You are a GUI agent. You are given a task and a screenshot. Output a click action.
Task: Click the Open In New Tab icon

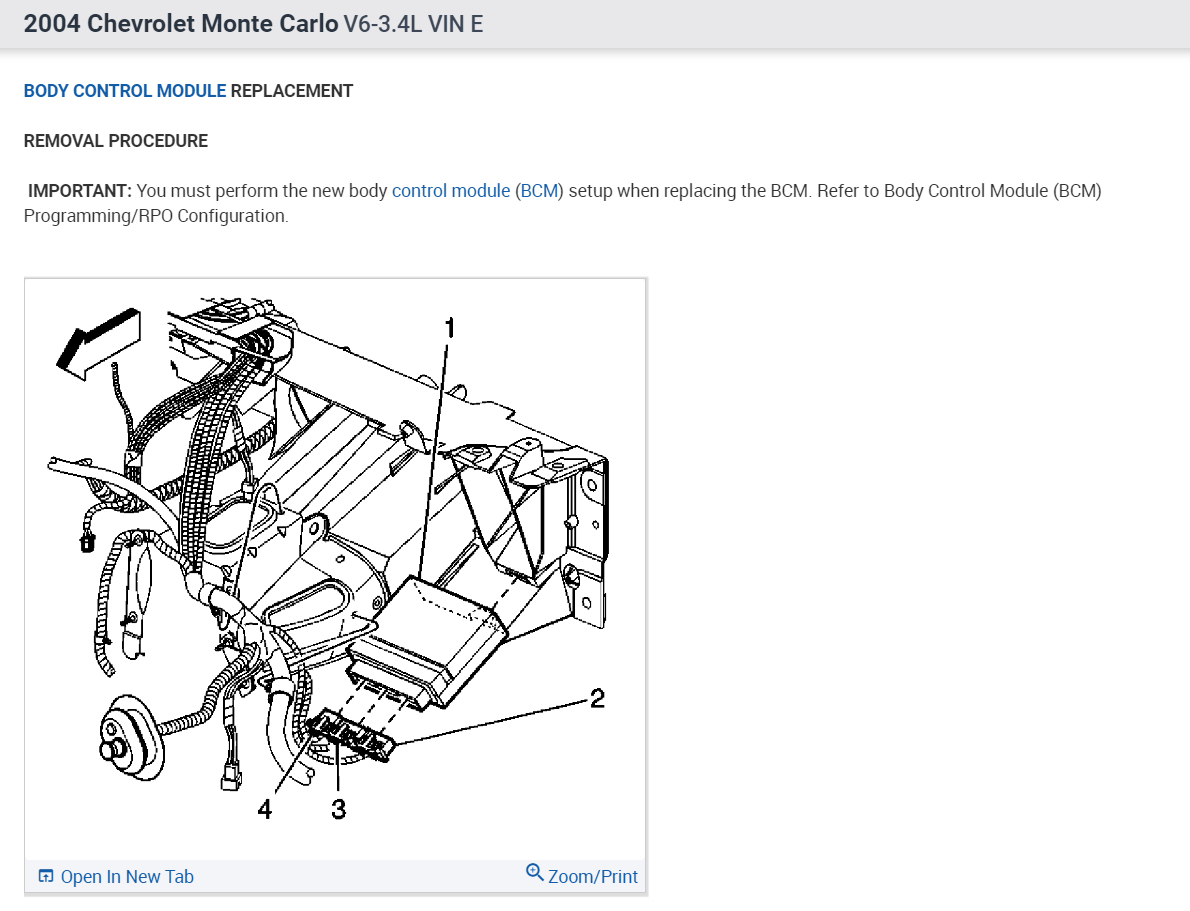click(46, 876)
